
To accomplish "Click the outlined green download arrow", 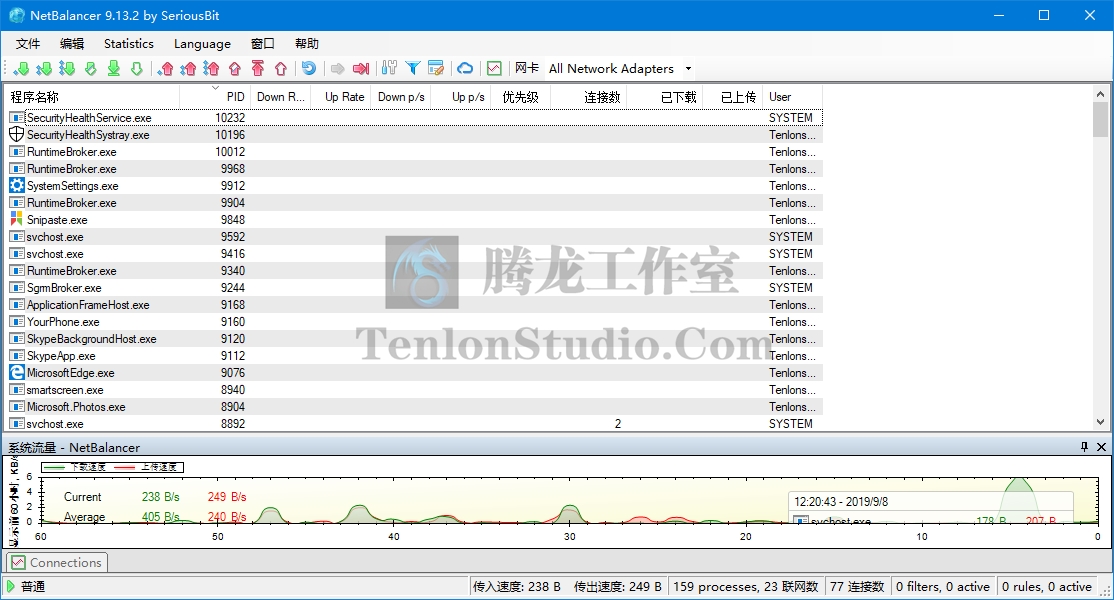I will coord(136,68).
